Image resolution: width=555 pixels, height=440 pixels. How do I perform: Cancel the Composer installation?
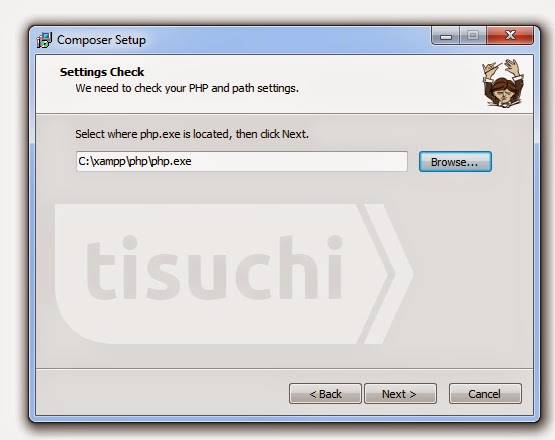point(485,394)
